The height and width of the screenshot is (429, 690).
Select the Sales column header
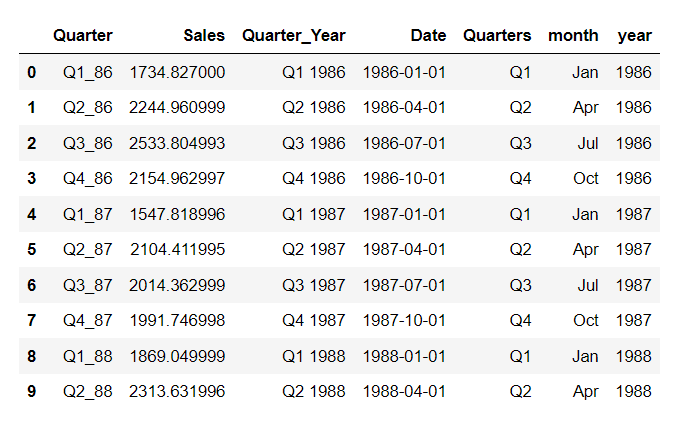(x=204, y=36)
